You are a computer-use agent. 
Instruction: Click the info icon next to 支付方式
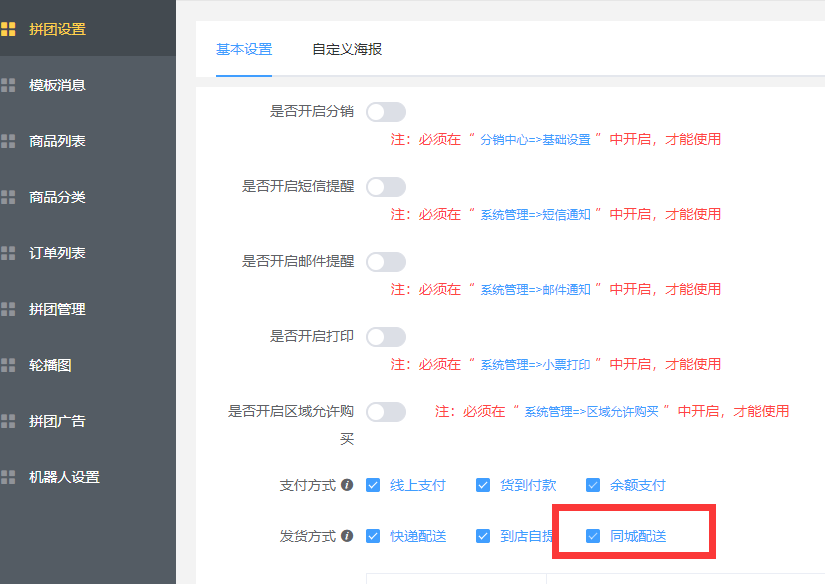(347, 485)
